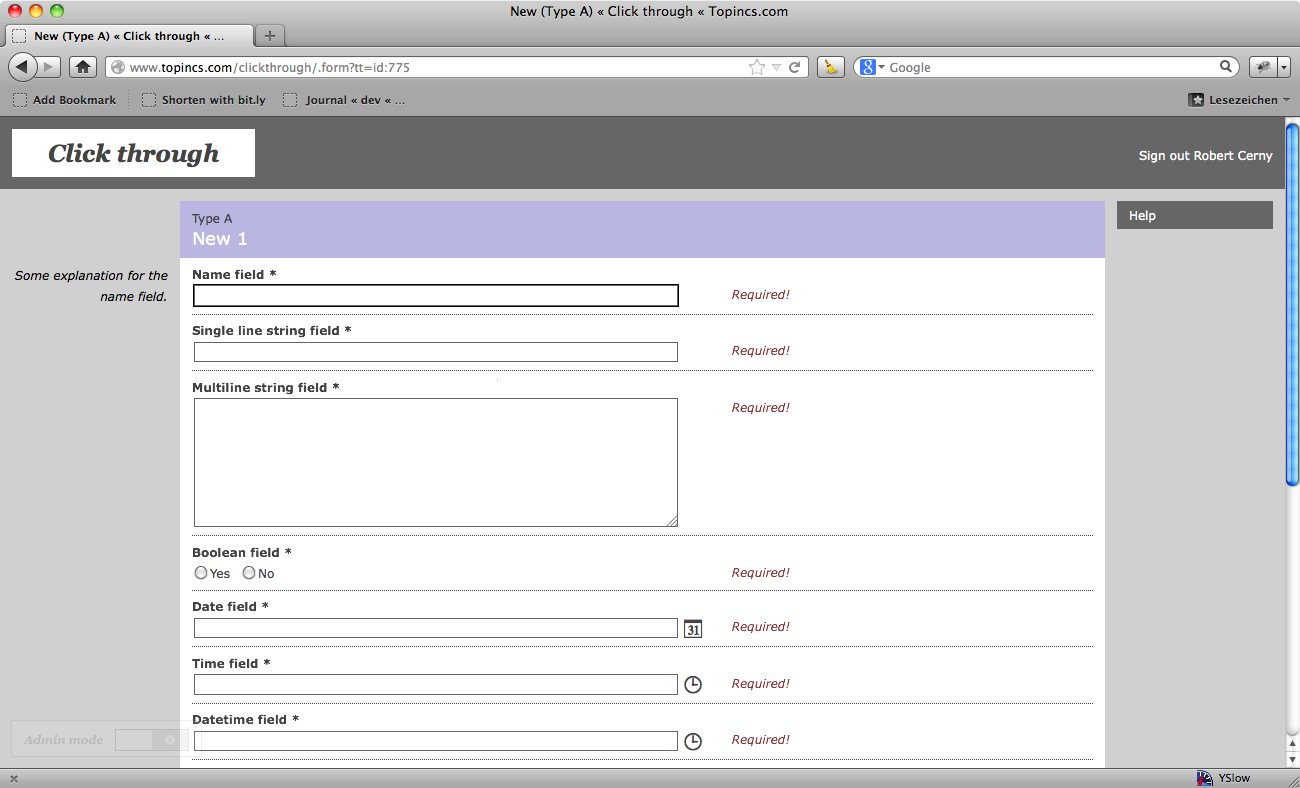1300x788 pixels.
Task: Select No for Boolean field
Action: click(x=249, y=573)
